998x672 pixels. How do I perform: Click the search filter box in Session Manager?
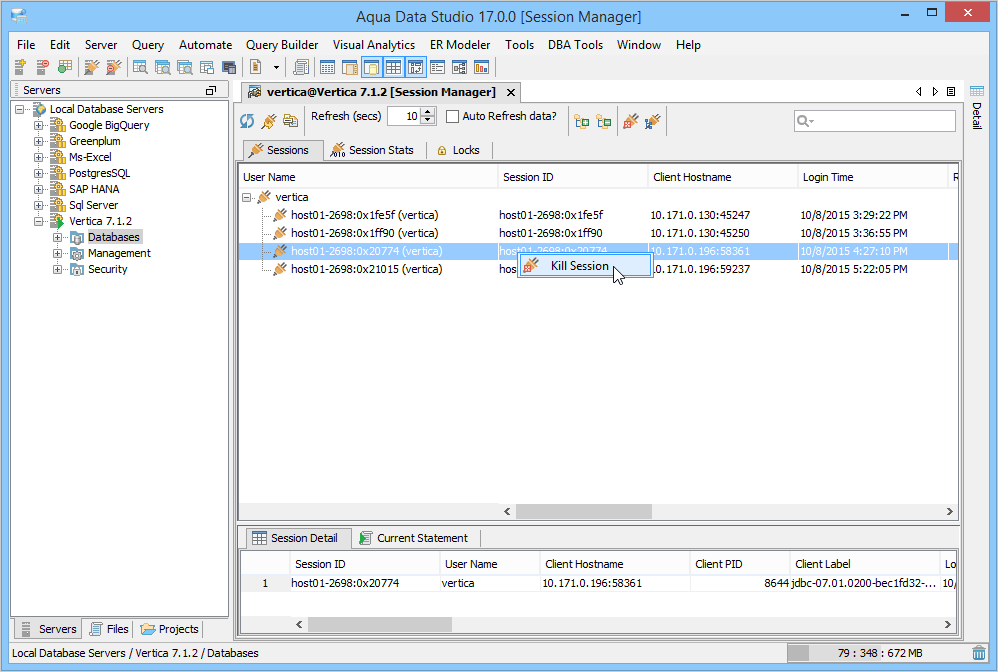pos(875,121)
